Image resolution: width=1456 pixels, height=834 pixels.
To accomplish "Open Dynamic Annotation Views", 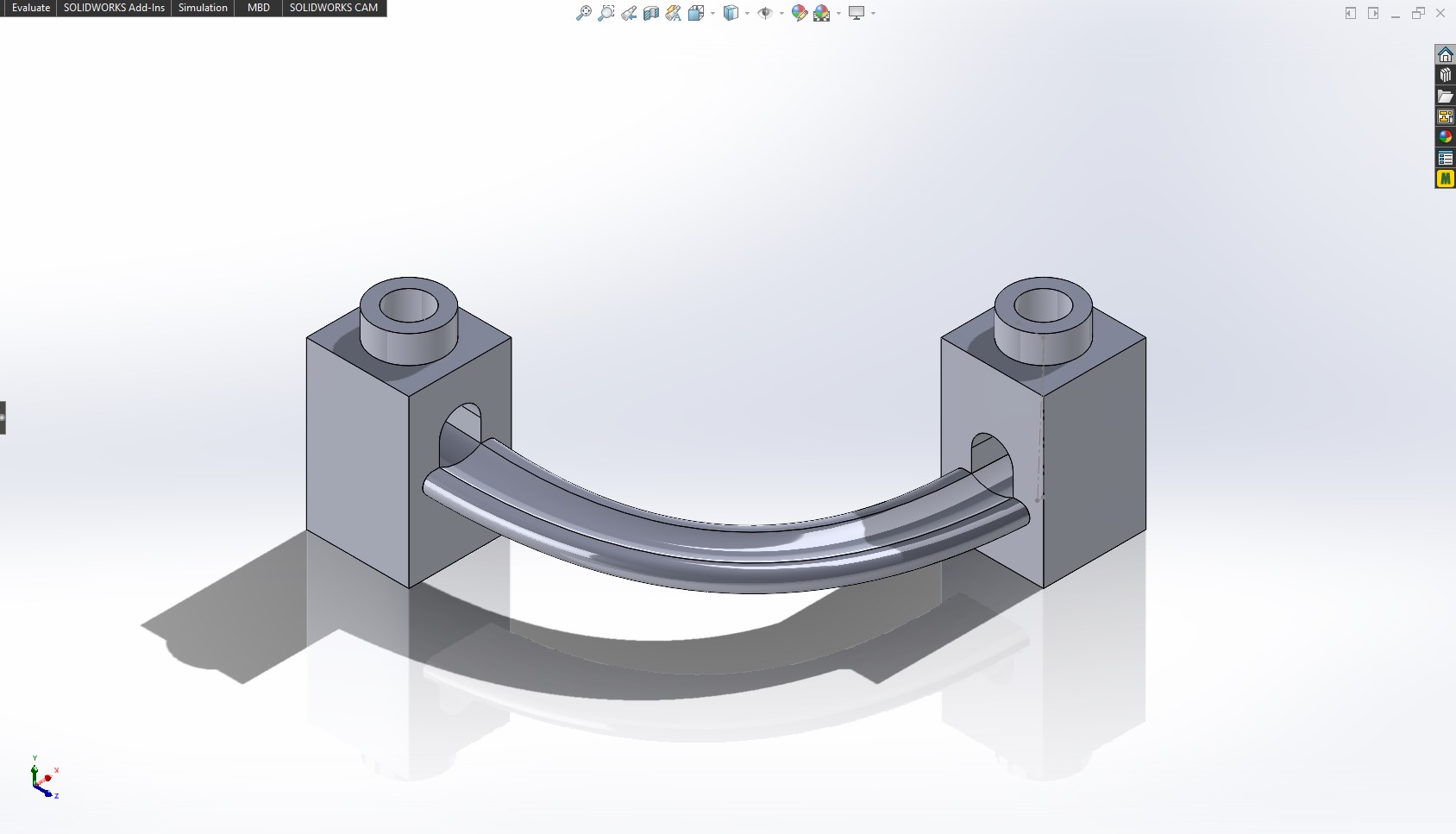I will click(674, 13).
